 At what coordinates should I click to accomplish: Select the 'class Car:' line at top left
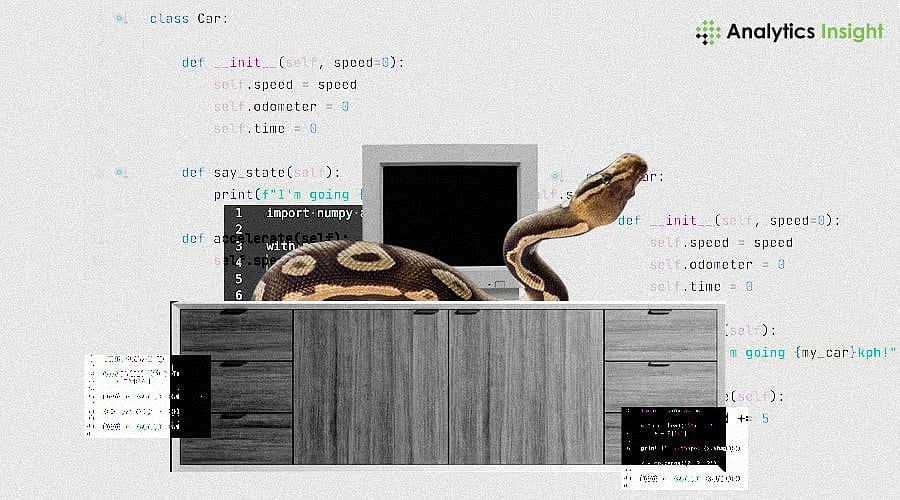coord(188,19)
